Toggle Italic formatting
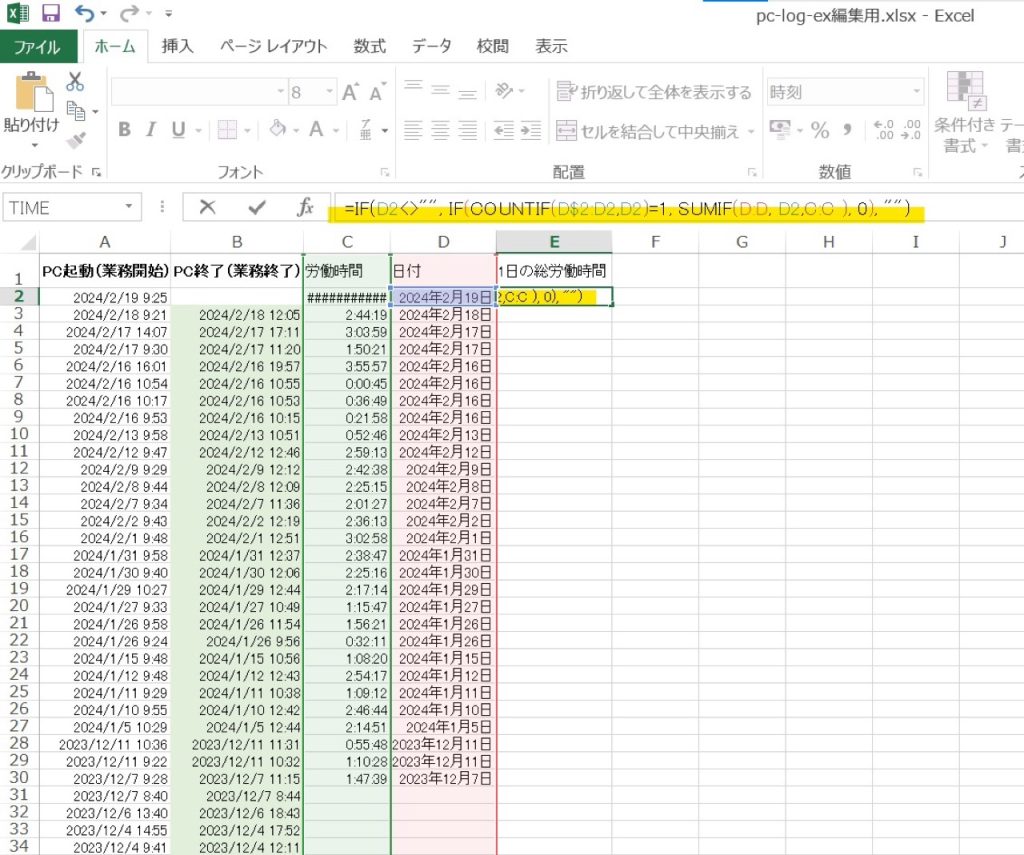The width and height of the screenshot is (1024, 855). [x=151, y=130]
